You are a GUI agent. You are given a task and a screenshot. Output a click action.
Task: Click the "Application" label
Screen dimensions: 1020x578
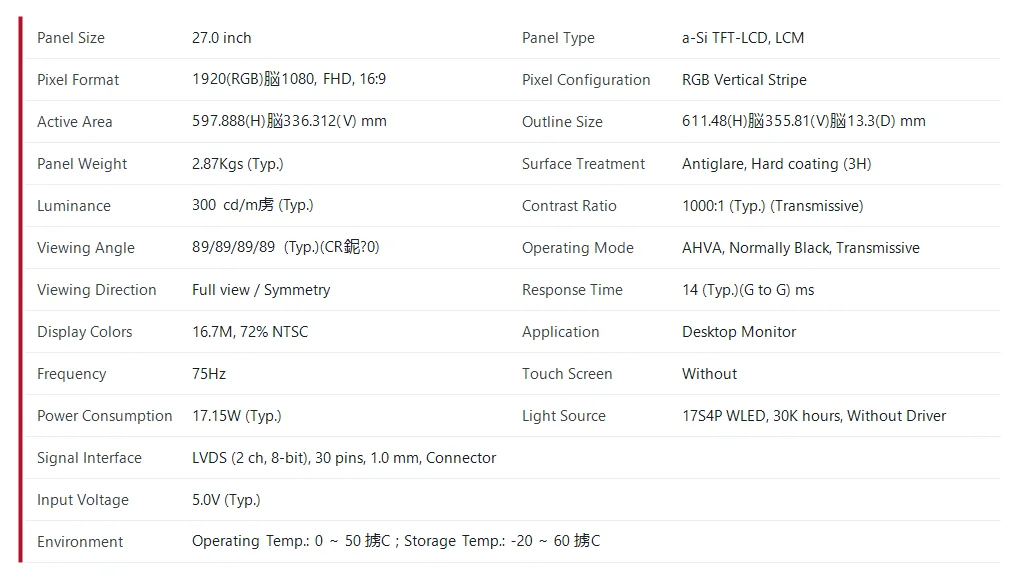pyautogui.click(x=561, y=332)
